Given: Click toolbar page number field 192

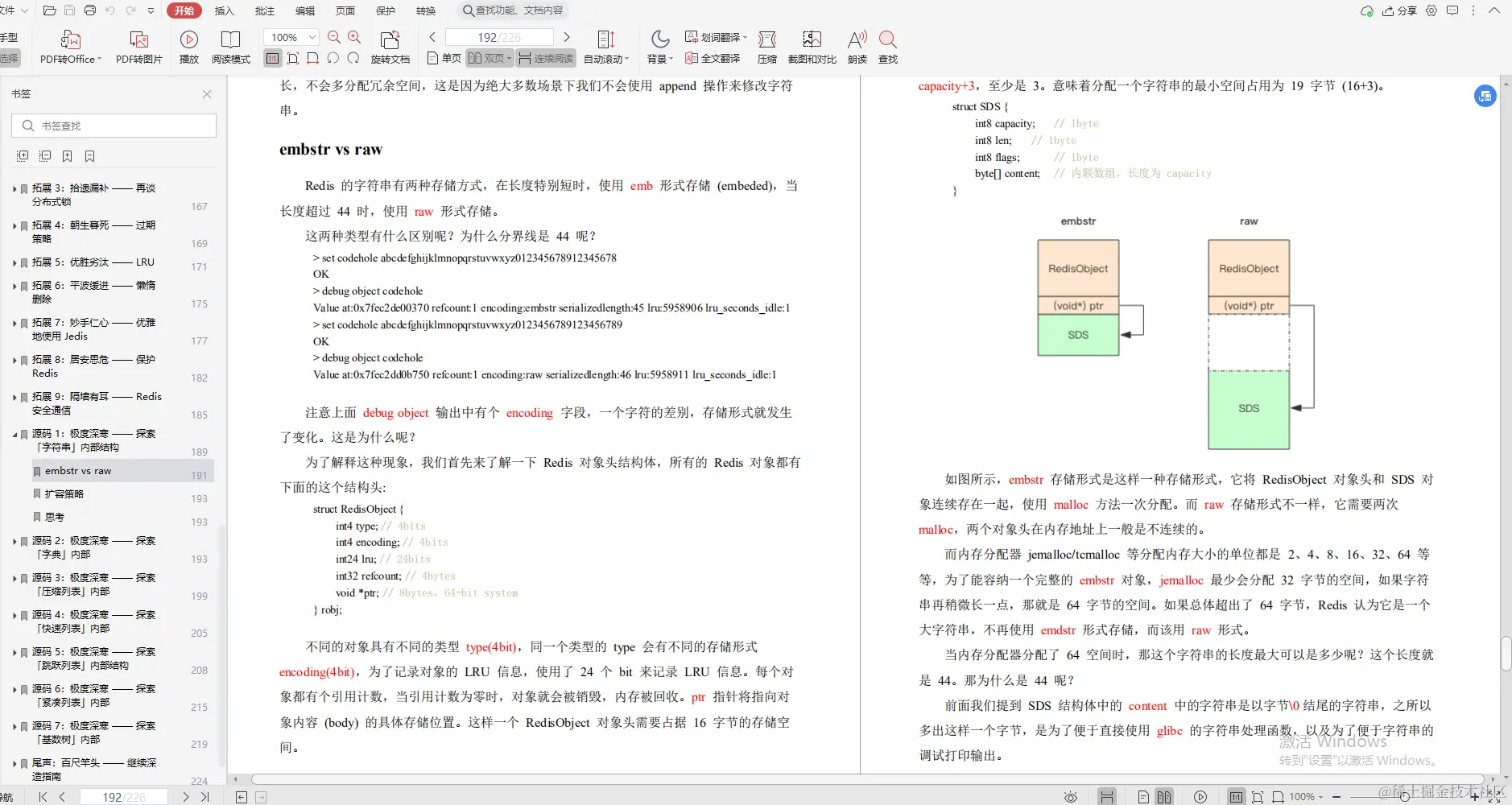Looking at the screenshot, I should click(499, 37).
